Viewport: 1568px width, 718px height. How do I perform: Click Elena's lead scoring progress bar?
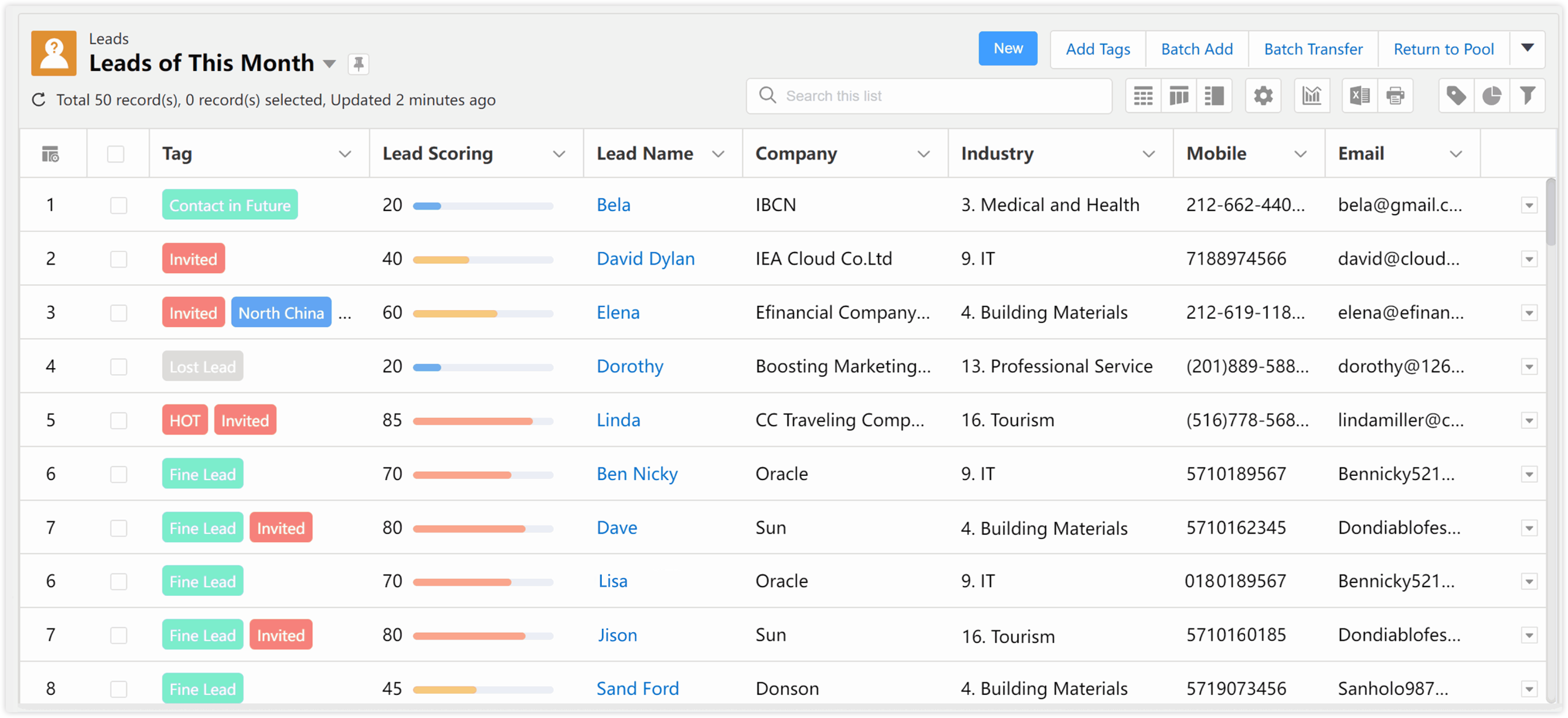[482, 313]
